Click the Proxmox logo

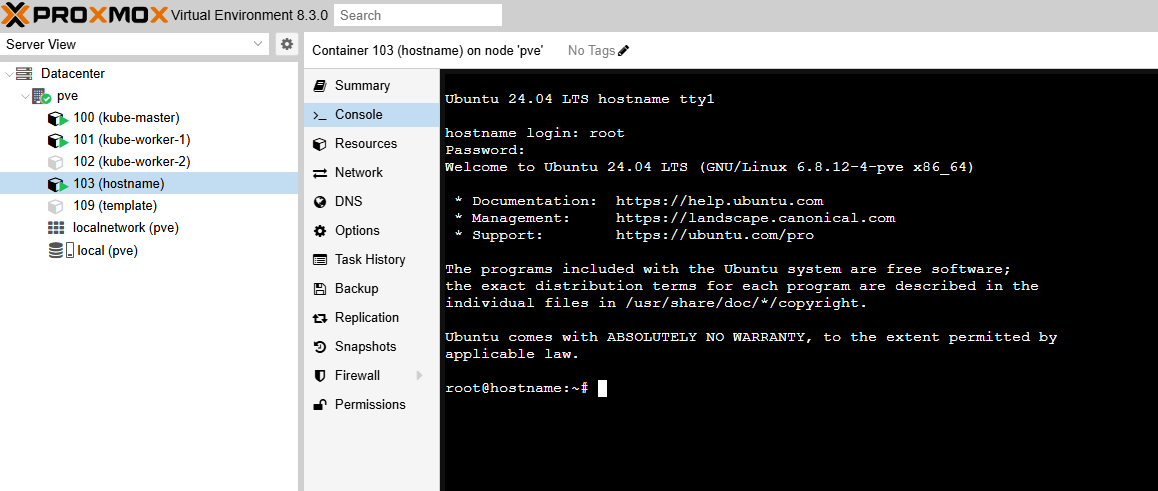tap(86, 14)
